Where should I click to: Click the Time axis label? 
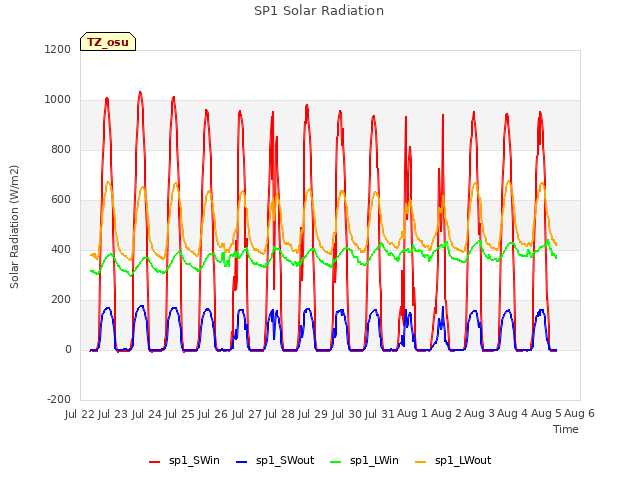coord(566,429)
